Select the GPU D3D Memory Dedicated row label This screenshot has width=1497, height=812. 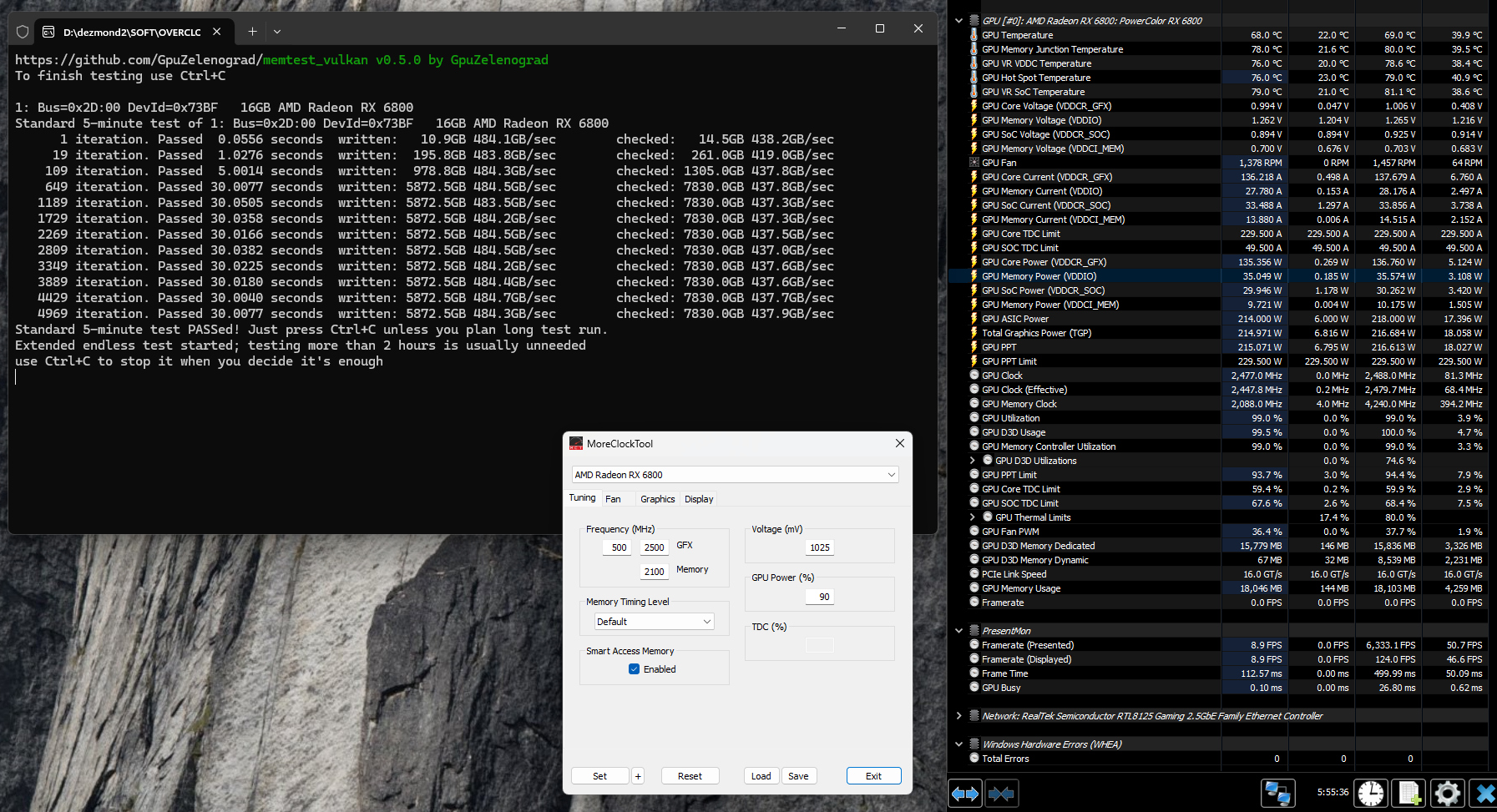click(x=1039, y=546)
